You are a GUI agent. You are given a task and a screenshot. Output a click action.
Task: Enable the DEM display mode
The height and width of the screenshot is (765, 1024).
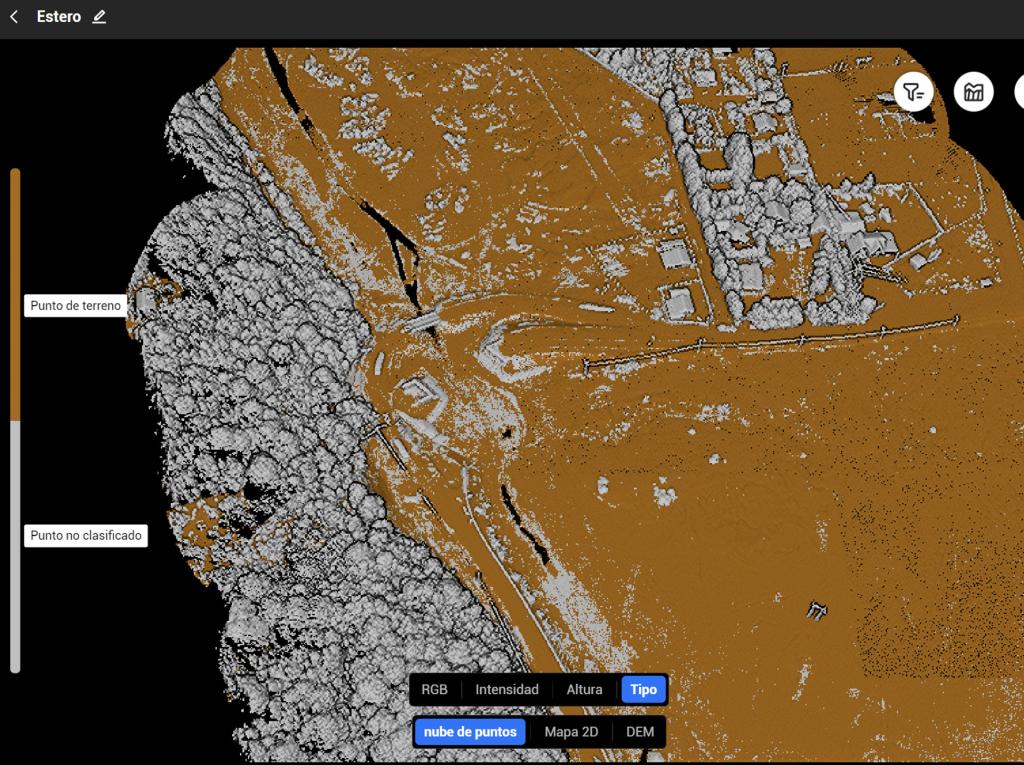tap(641, 732)
